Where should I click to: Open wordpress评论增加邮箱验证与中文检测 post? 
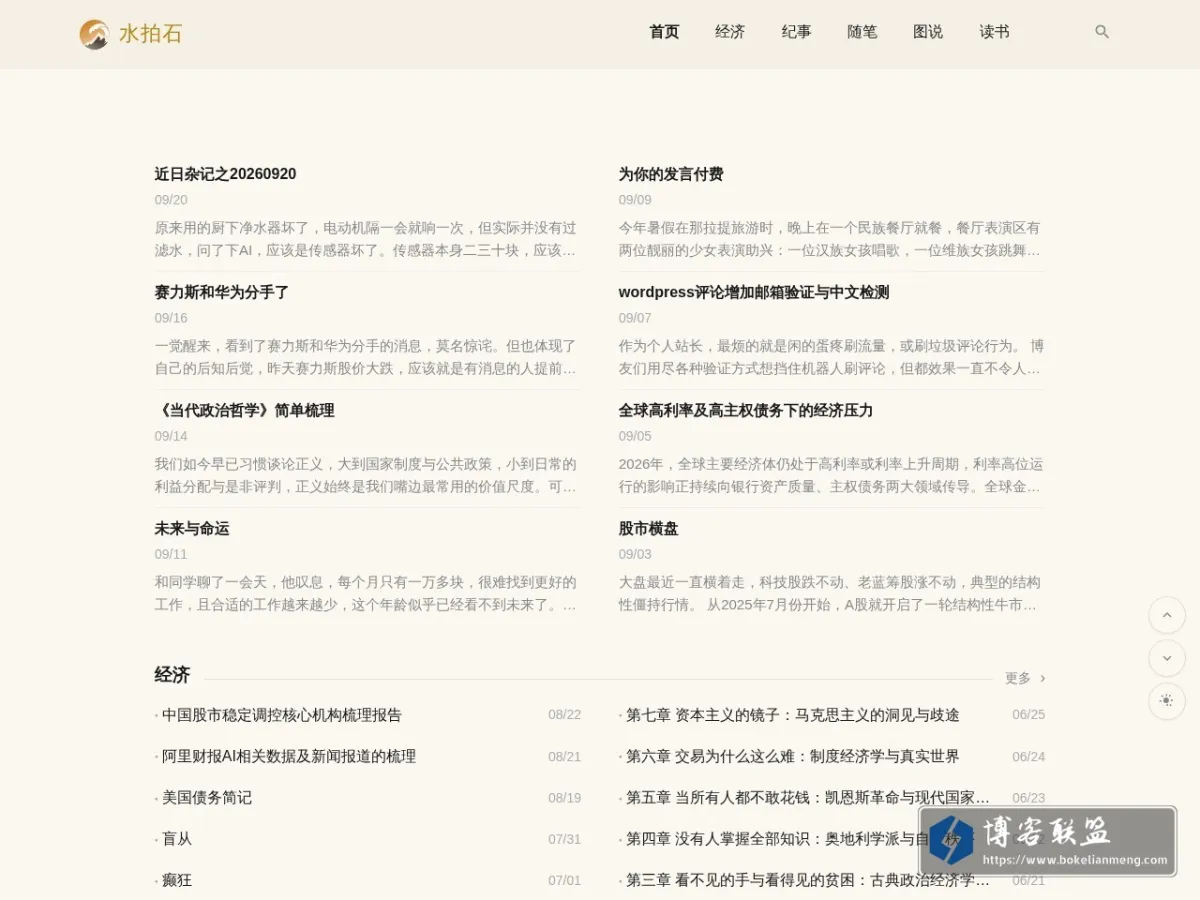754,292
